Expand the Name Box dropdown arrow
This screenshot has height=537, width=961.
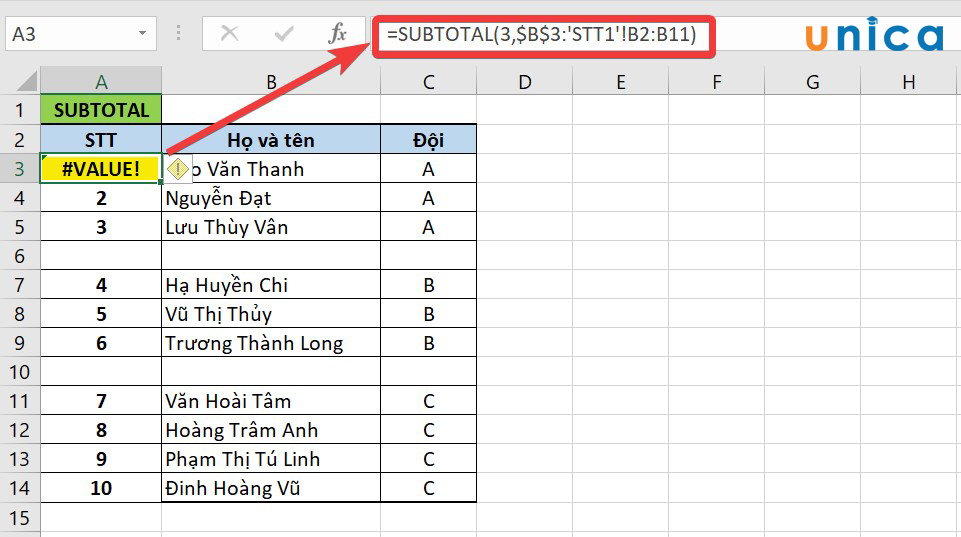point(142,33)
